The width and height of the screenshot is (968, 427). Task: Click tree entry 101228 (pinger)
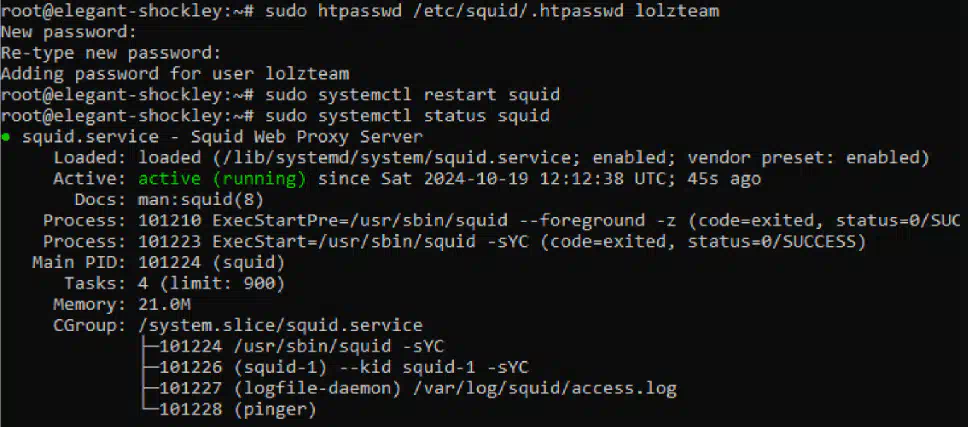pos(238,410)
